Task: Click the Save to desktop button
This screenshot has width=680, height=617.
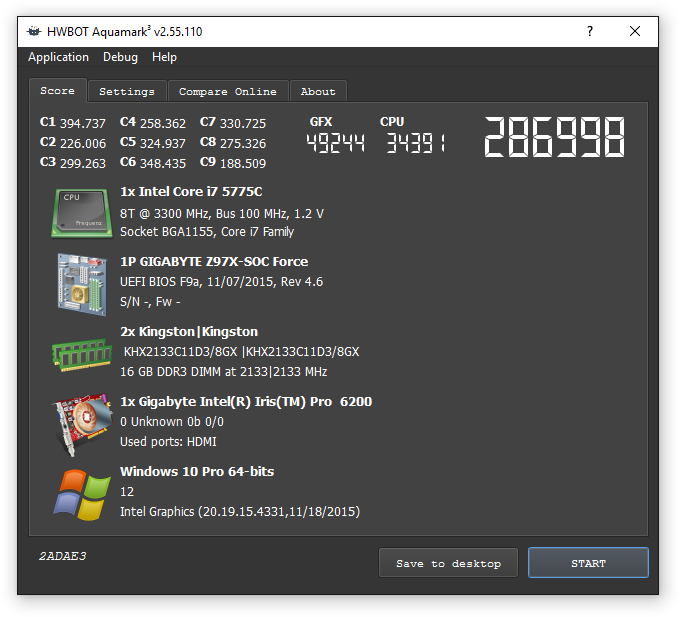Action: pos(448,563)
